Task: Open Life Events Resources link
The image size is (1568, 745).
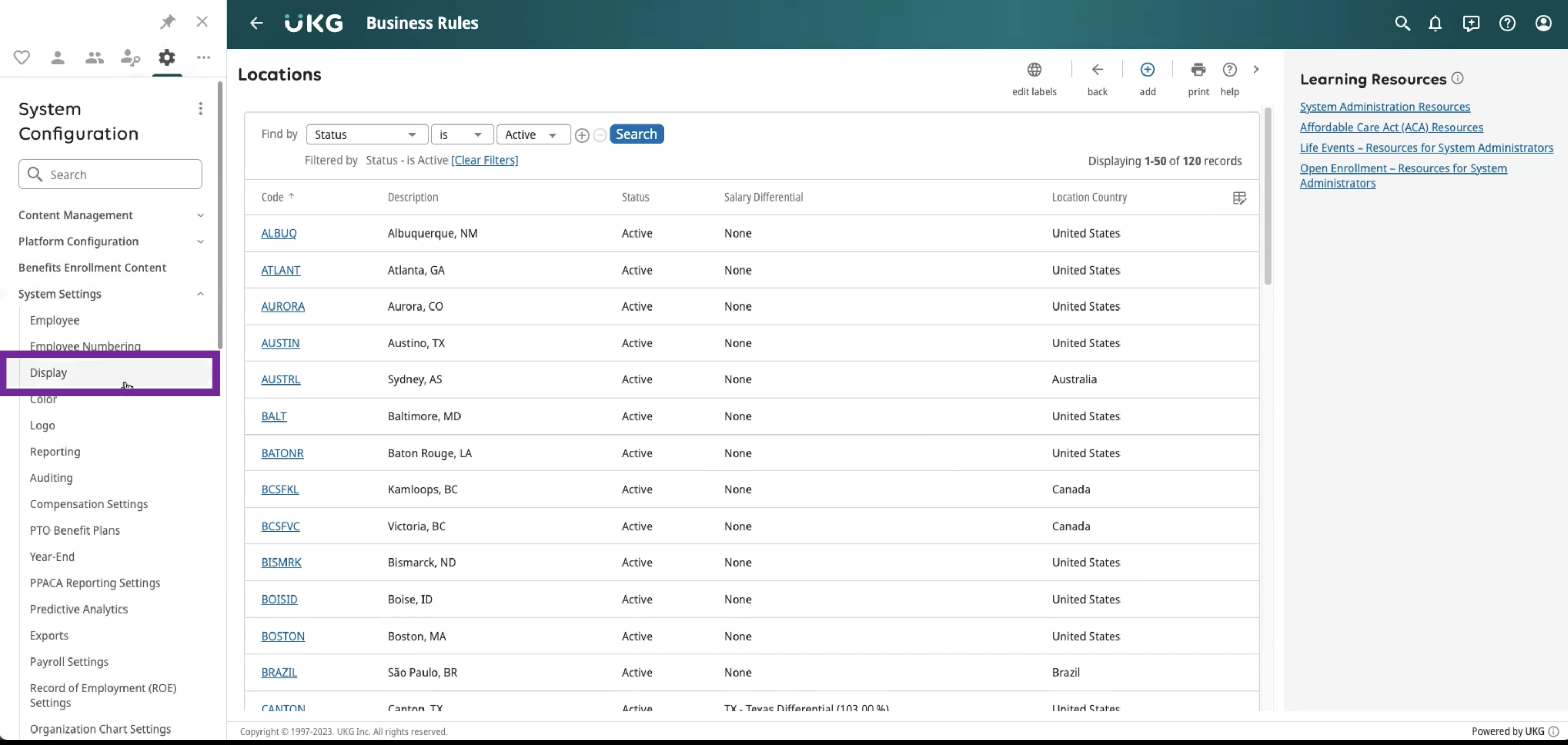Action: (x=1427, y=148)
